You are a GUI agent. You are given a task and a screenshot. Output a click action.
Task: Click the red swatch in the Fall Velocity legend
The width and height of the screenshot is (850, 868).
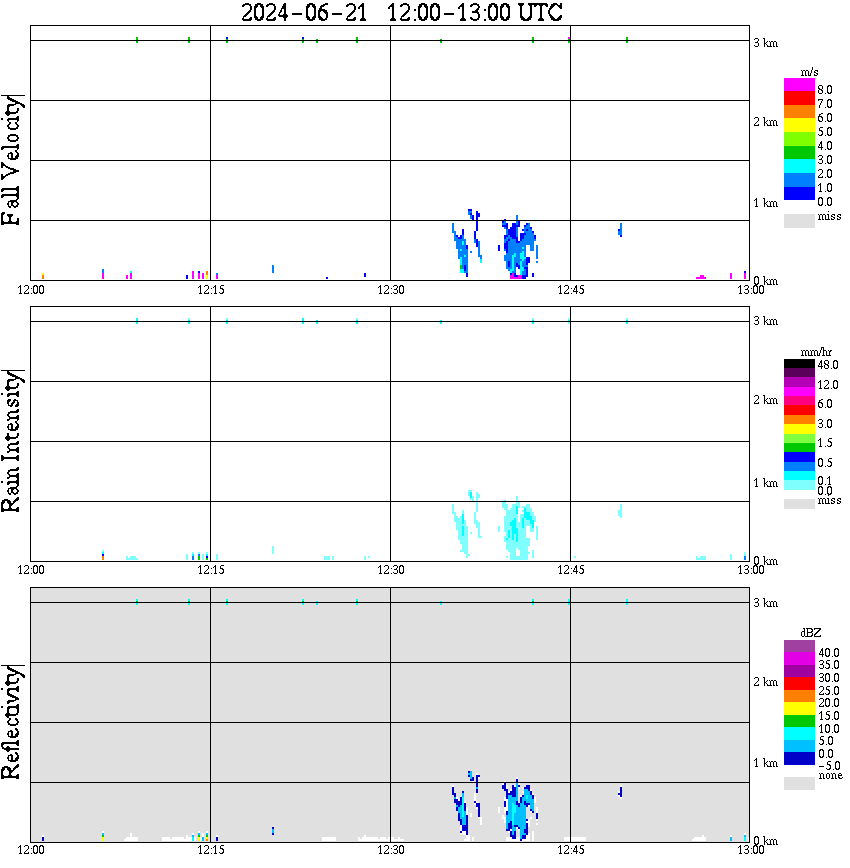[x=799, y=99]
